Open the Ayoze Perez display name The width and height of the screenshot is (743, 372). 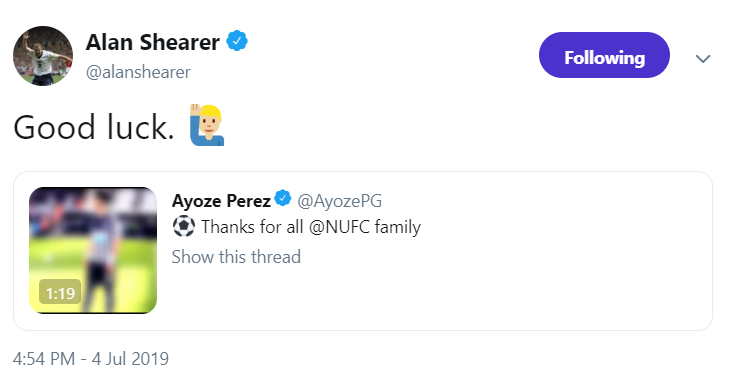(x=221, y=201)
